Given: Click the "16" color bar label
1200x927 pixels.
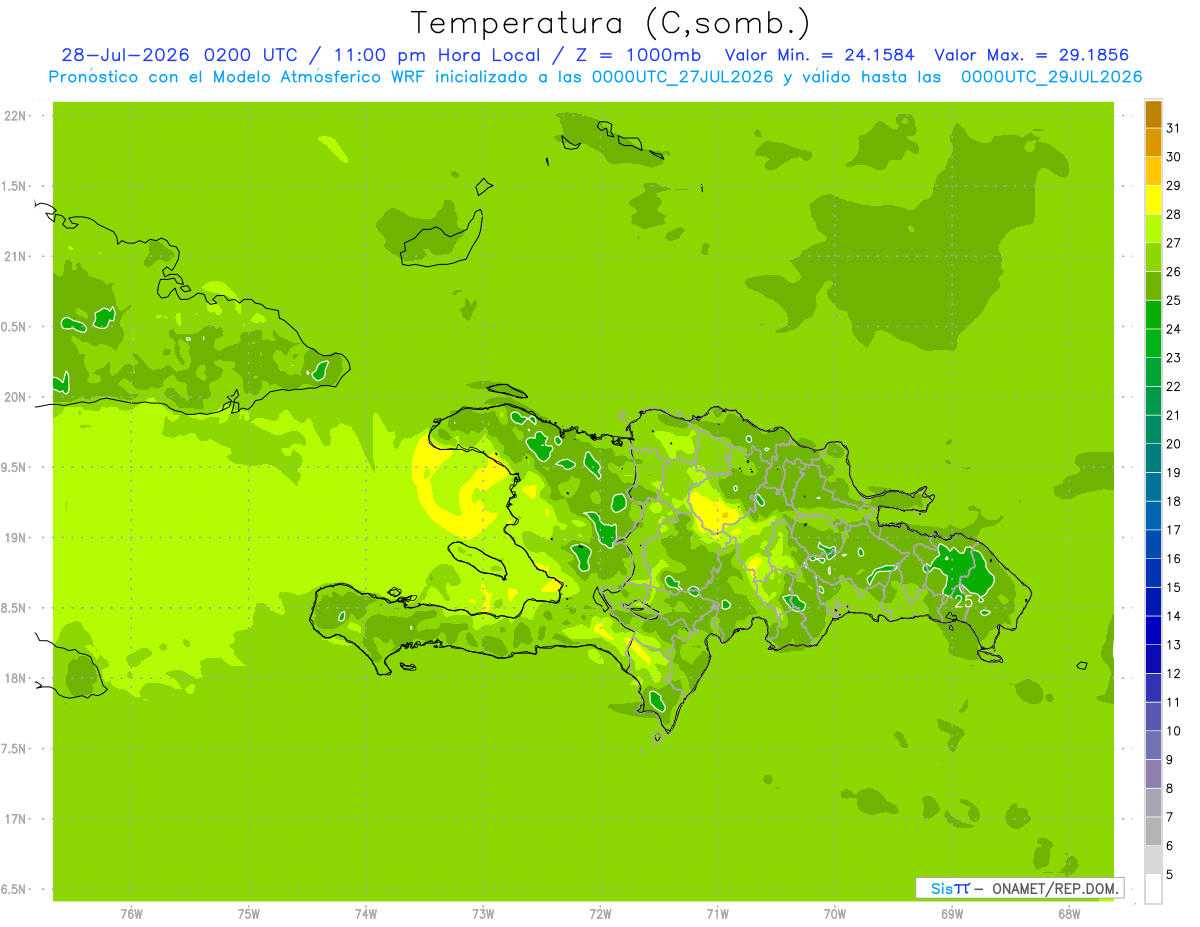Looking at the screenshot, I should [x=1174, y=559].
